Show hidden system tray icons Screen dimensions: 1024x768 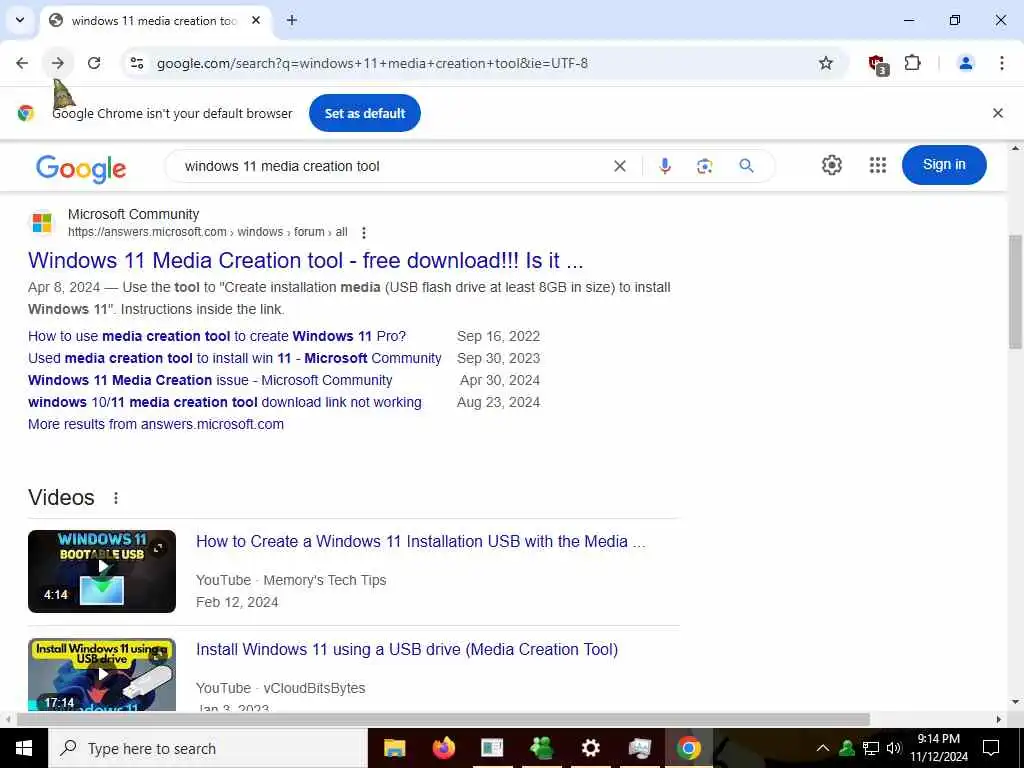823,748
